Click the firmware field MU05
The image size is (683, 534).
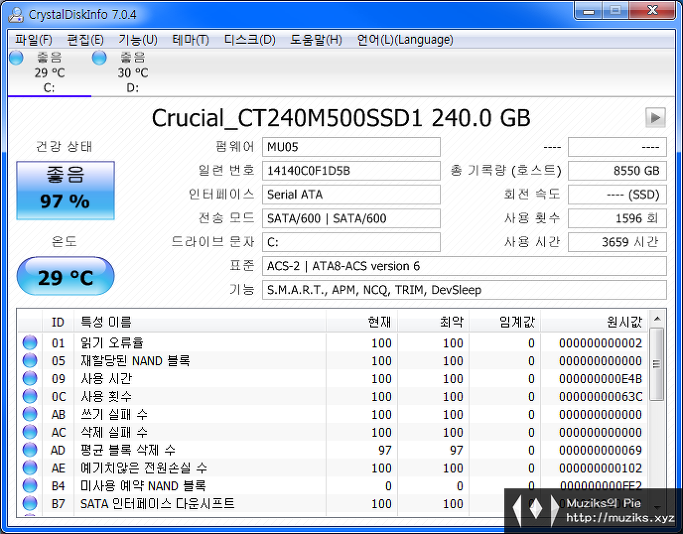pos(351,147)
